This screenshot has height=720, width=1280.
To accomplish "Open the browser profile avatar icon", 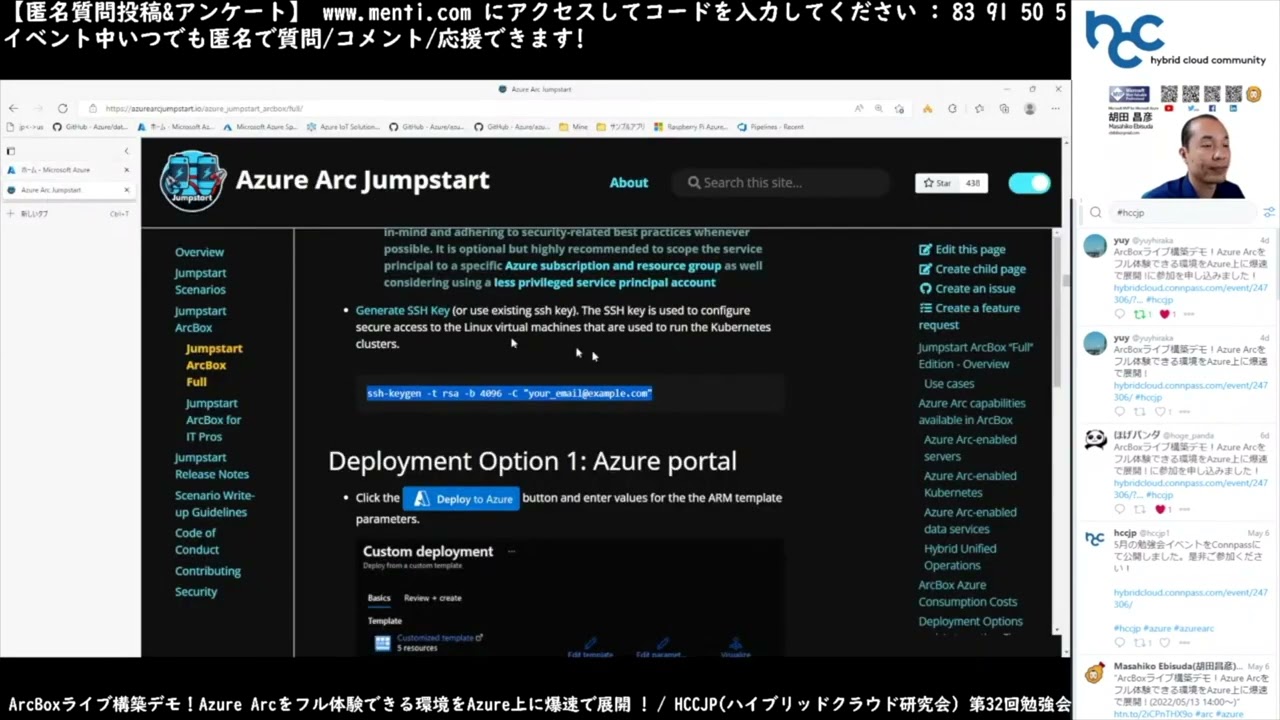I will click(1028, 108).
